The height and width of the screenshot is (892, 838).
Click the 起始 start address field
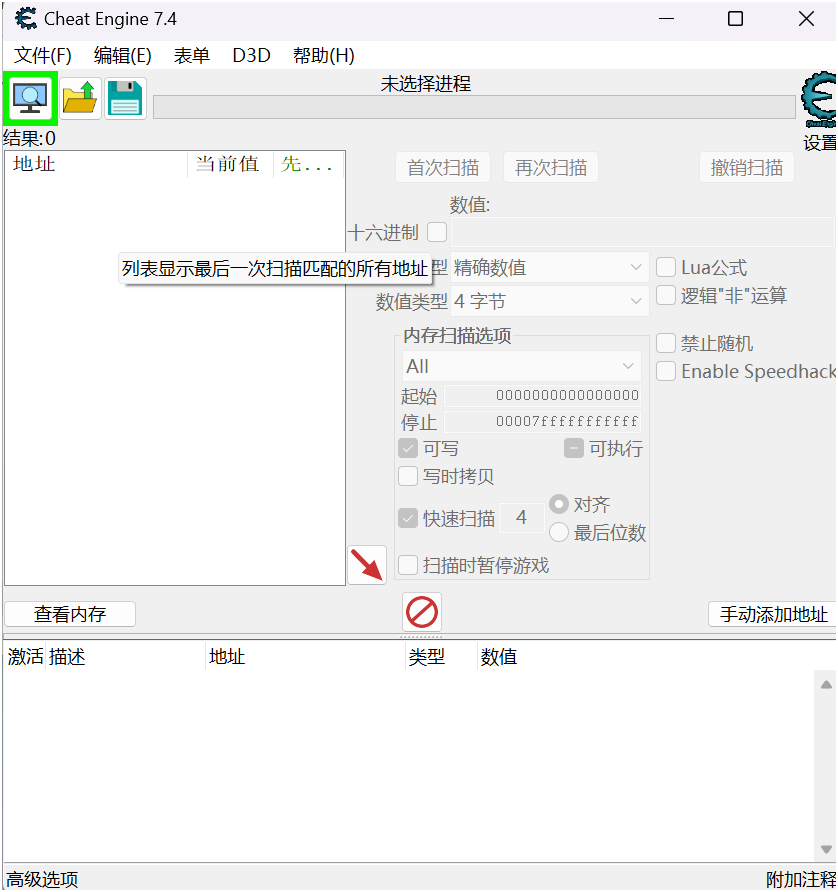pyautogui.click(x=542, y=395)
